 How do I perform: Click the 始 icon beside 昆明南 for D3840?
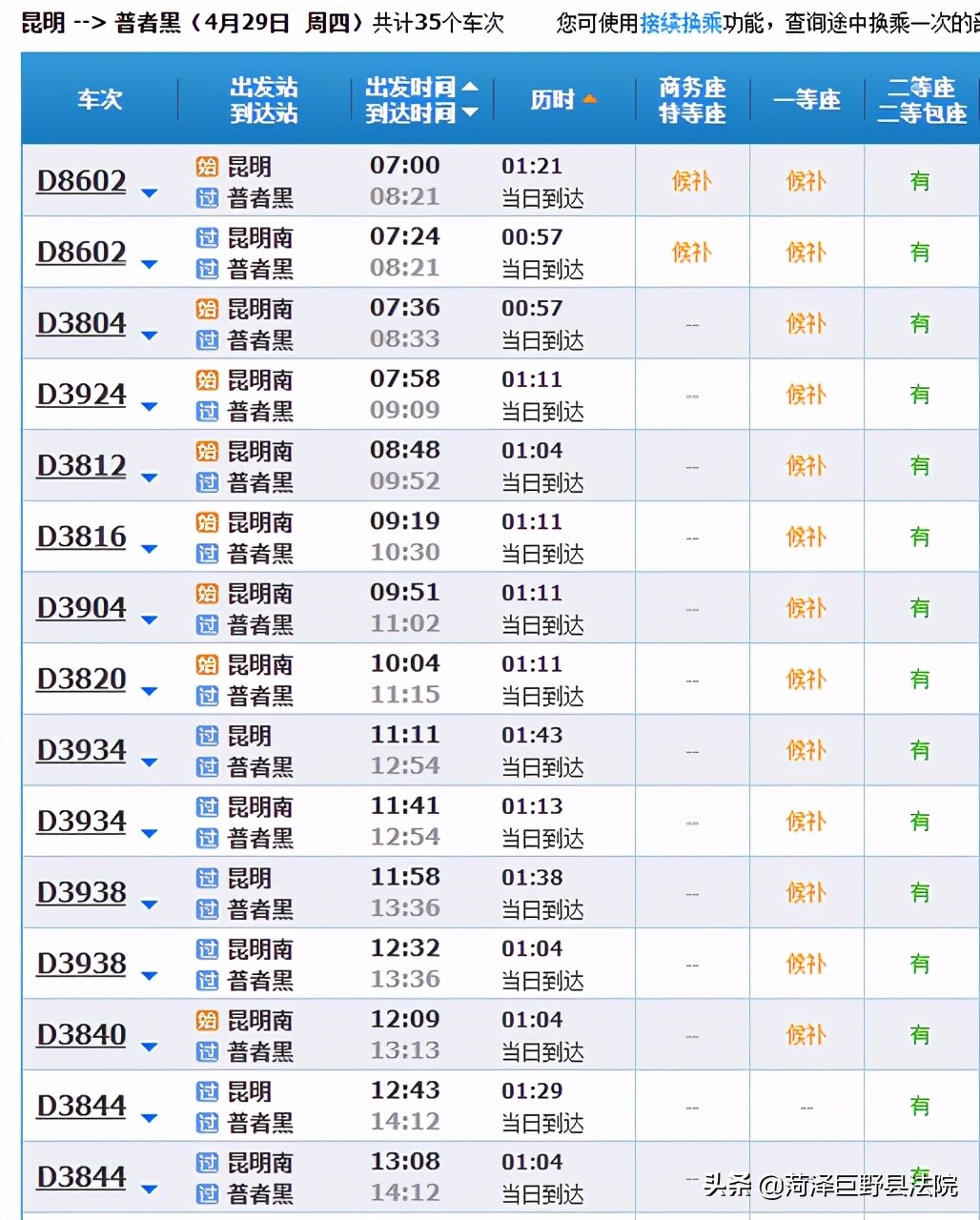(207, 1020)
